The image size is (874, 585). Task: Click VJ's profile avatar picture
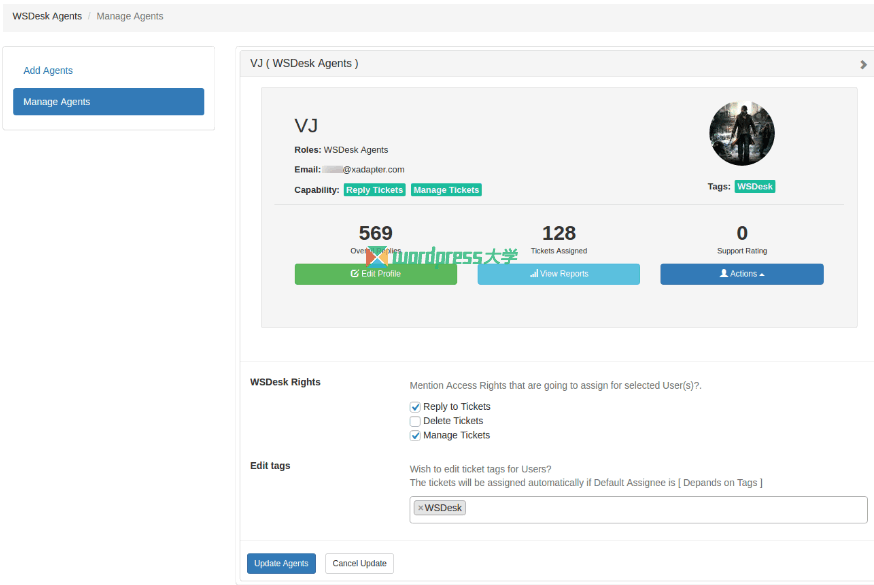(742, 133)
